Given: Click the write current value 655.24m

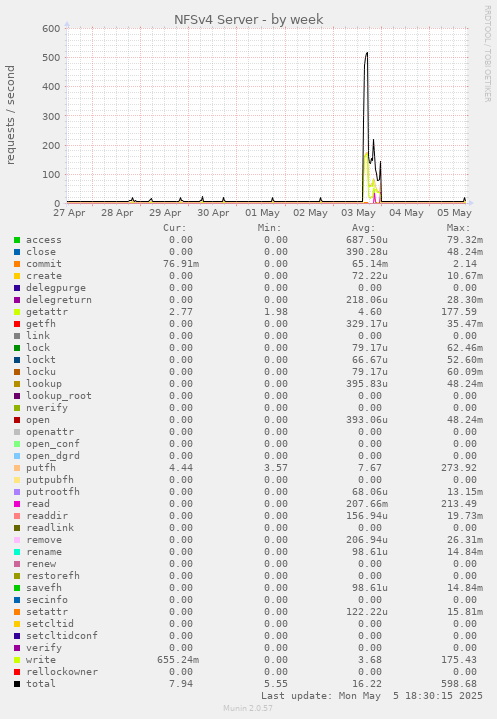Looking at the screenshot, I should 178,660.
